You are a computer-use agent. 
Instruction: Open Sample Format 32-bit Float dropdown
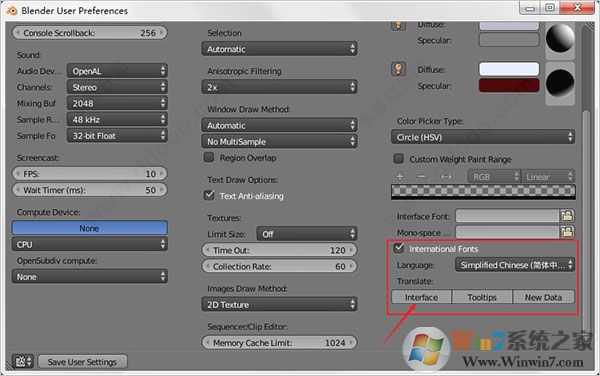click(117, 135)
